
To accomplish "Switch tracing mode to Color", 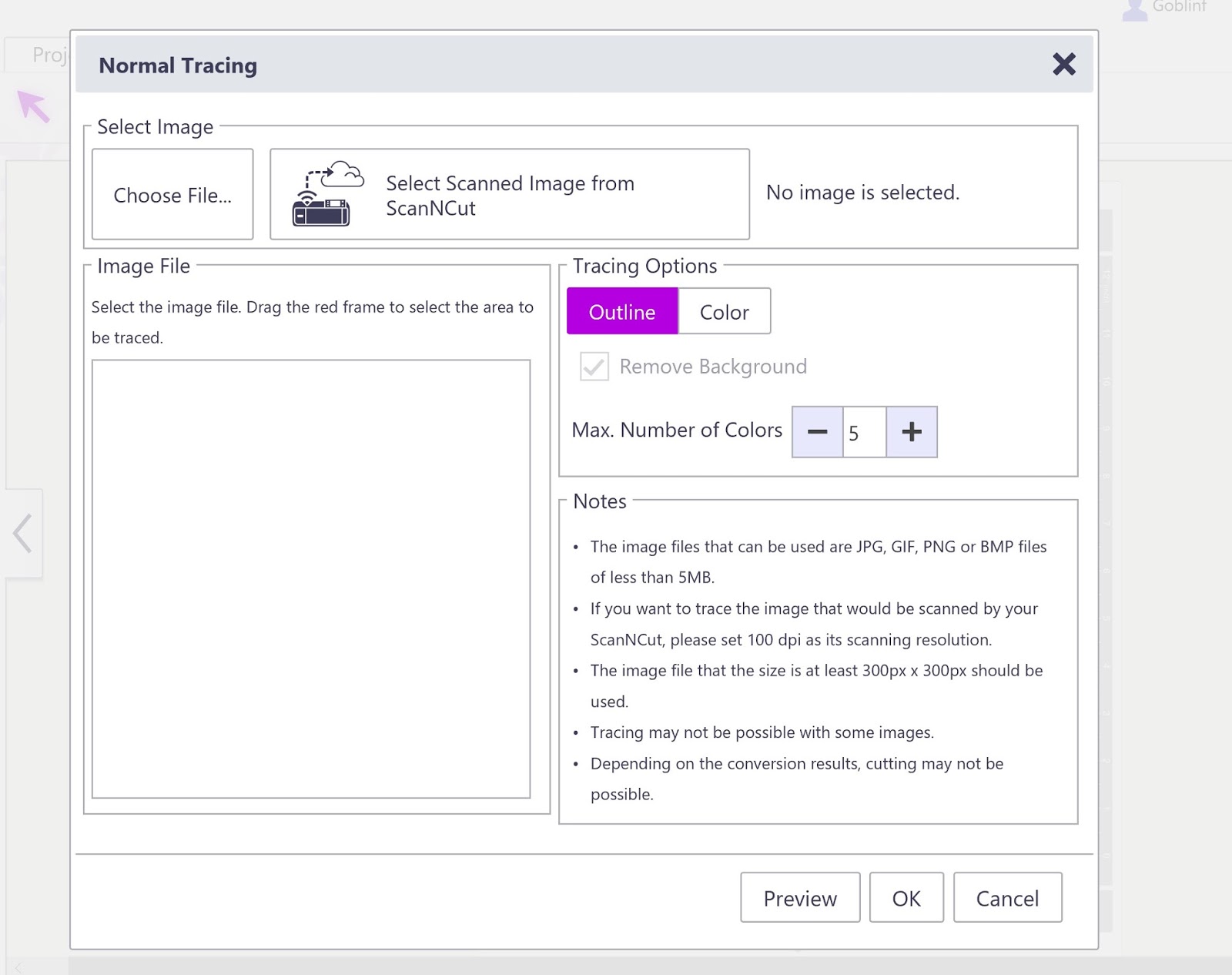I will (724, 311).
